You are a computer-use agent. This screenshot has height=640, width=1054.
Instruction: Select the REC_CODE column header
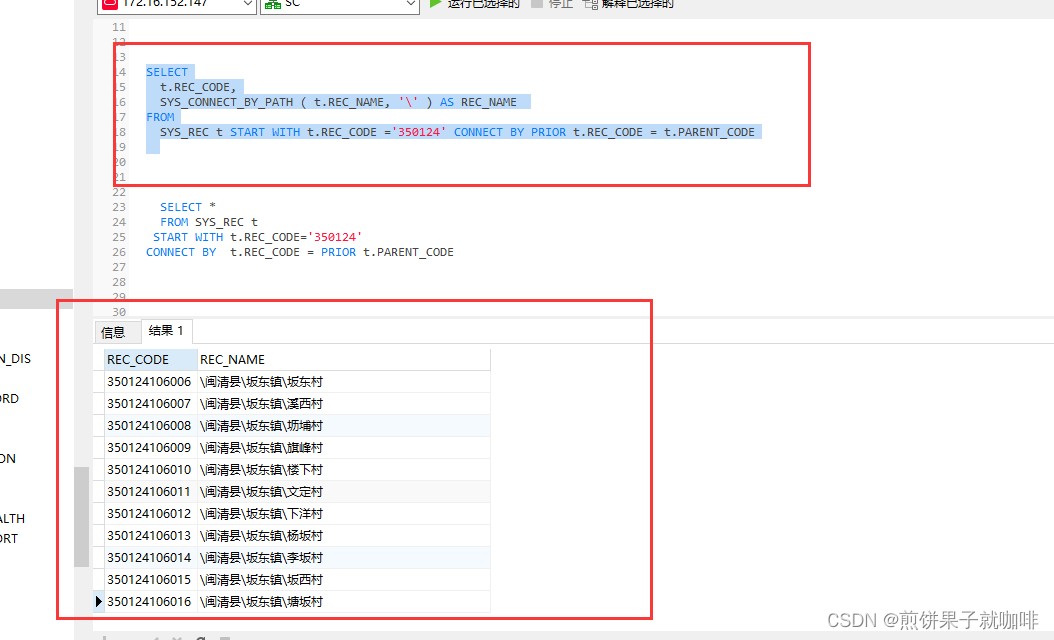point(137,359)
